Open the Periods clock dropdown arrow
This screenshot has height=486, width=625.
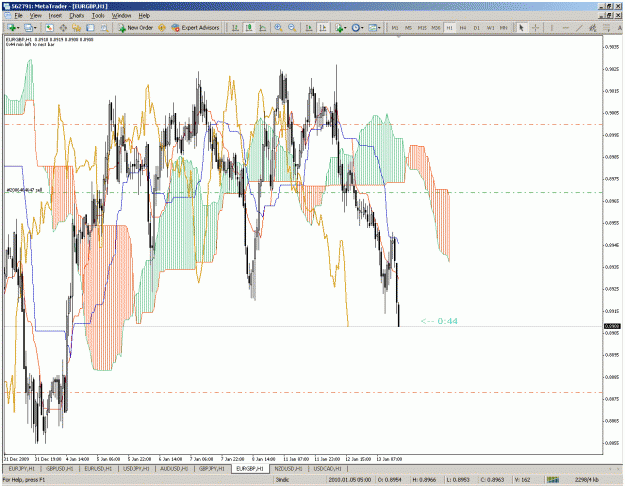coord(362,28)
